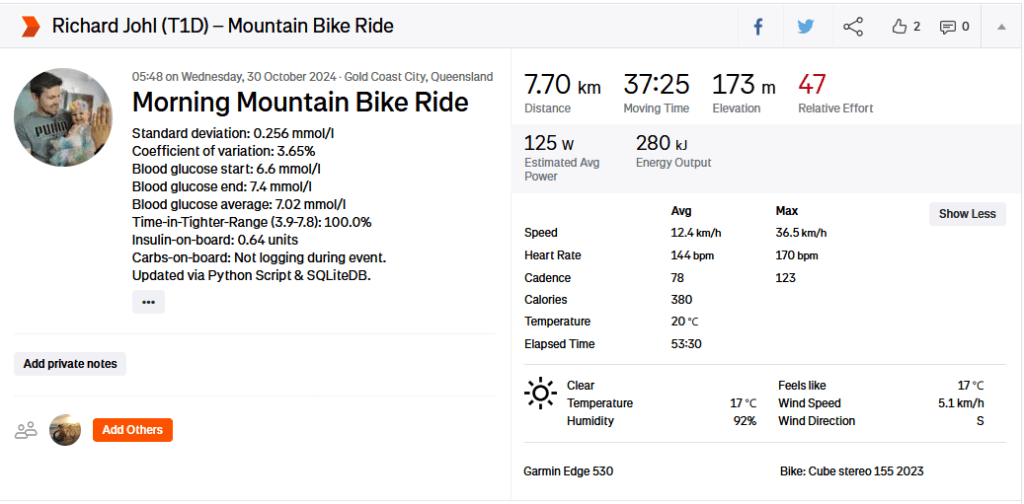Share activity on Facebook
Screen dimensions: 1024x504
pos(758,27)
